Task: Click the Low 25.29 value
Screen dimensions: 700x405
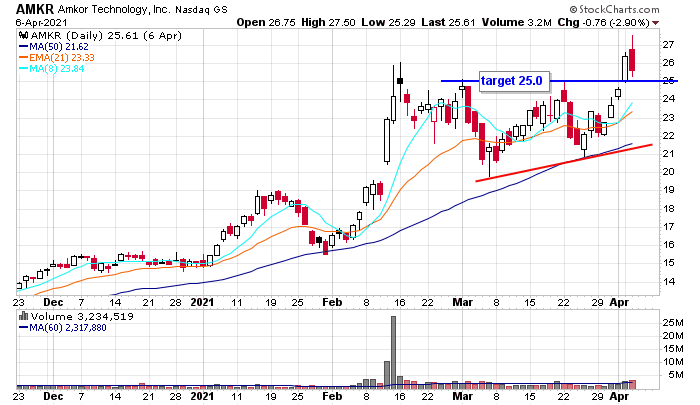Action: (x=389, y=22)
